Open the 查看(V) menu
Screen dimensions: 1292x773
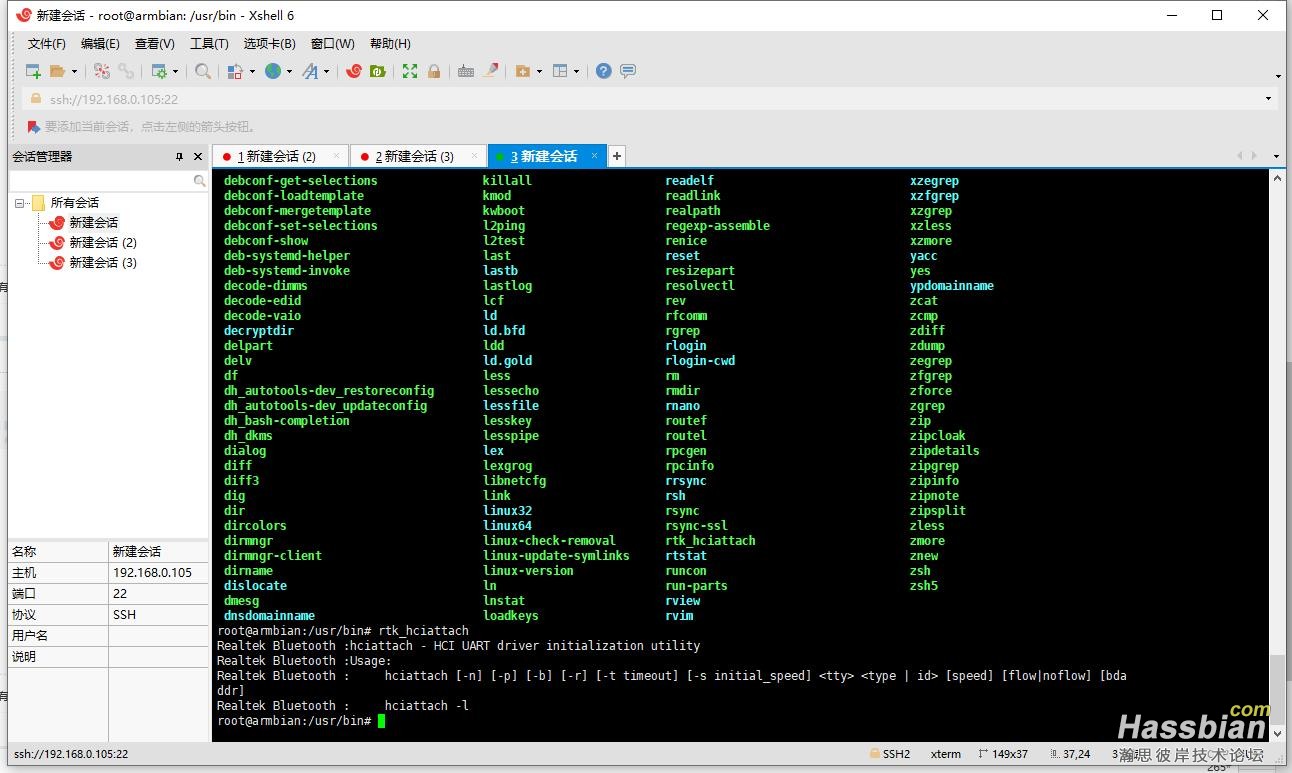pyautogui.click(x=155, y=44)
